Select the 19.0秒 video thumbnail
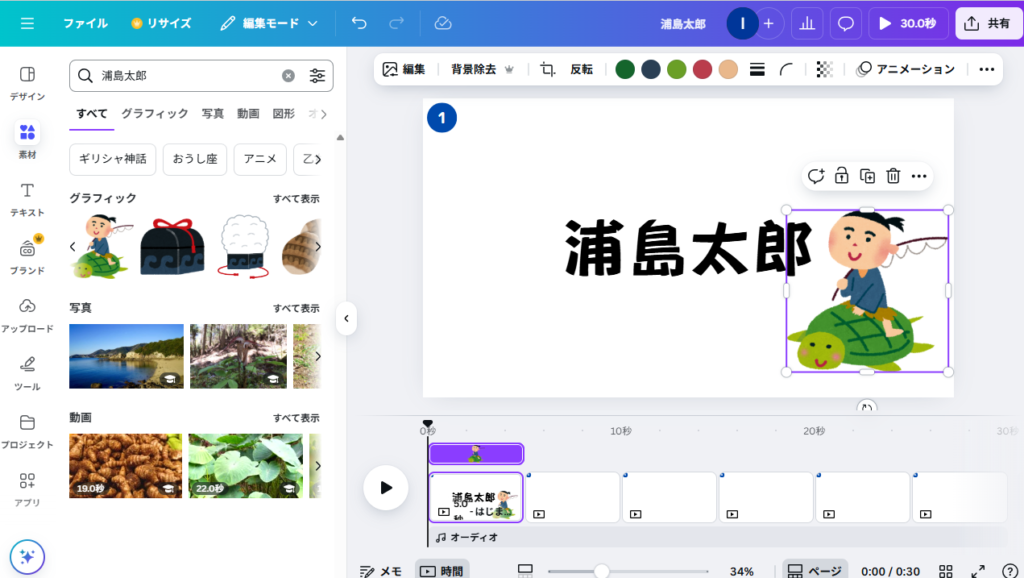1024x578 pixels. [125, 466]
